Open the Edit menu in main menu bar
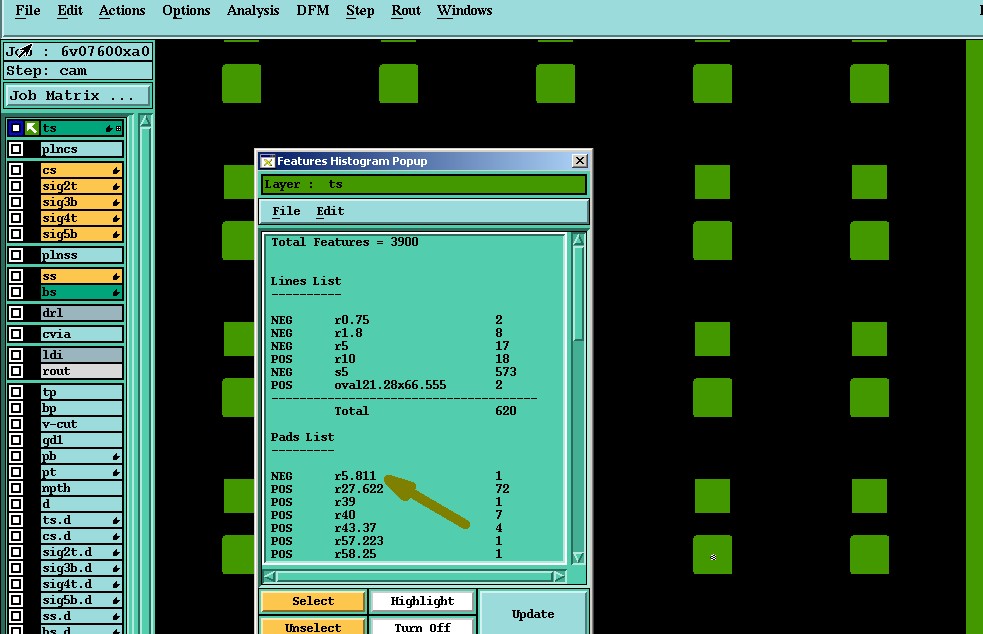 click(70, 11)
